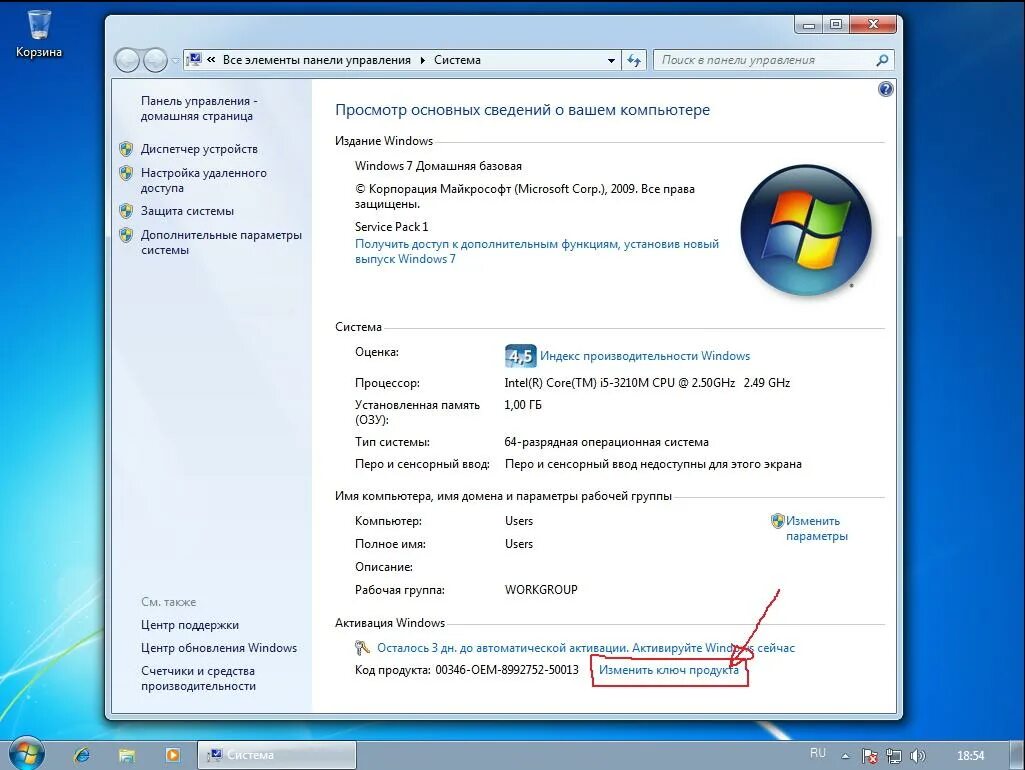This screenshot has height=770, width=1025.
Task: Select the WORKGROUP value
Action: coord(541,590)
